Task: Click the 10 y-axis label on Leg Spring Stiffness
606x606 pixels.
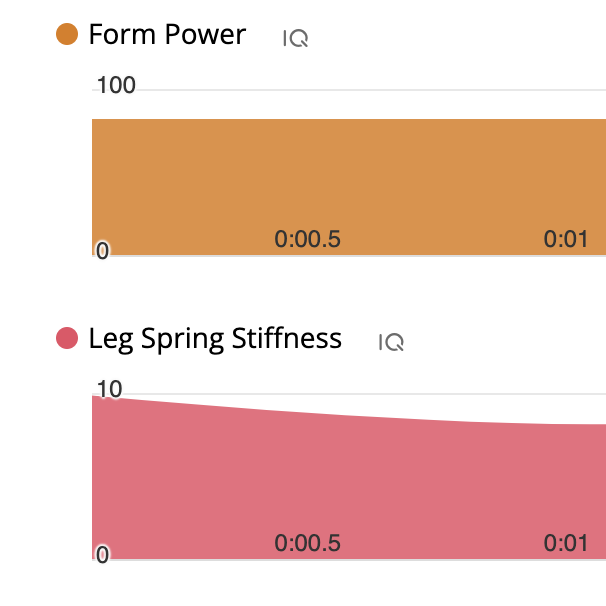Action: tap(110, 389)
